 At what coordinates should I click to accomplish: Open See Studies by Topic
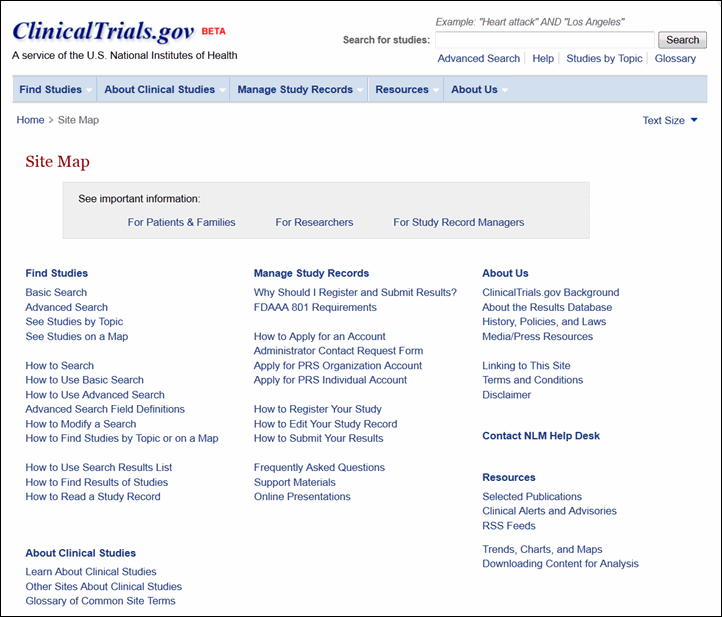[74, 321]
